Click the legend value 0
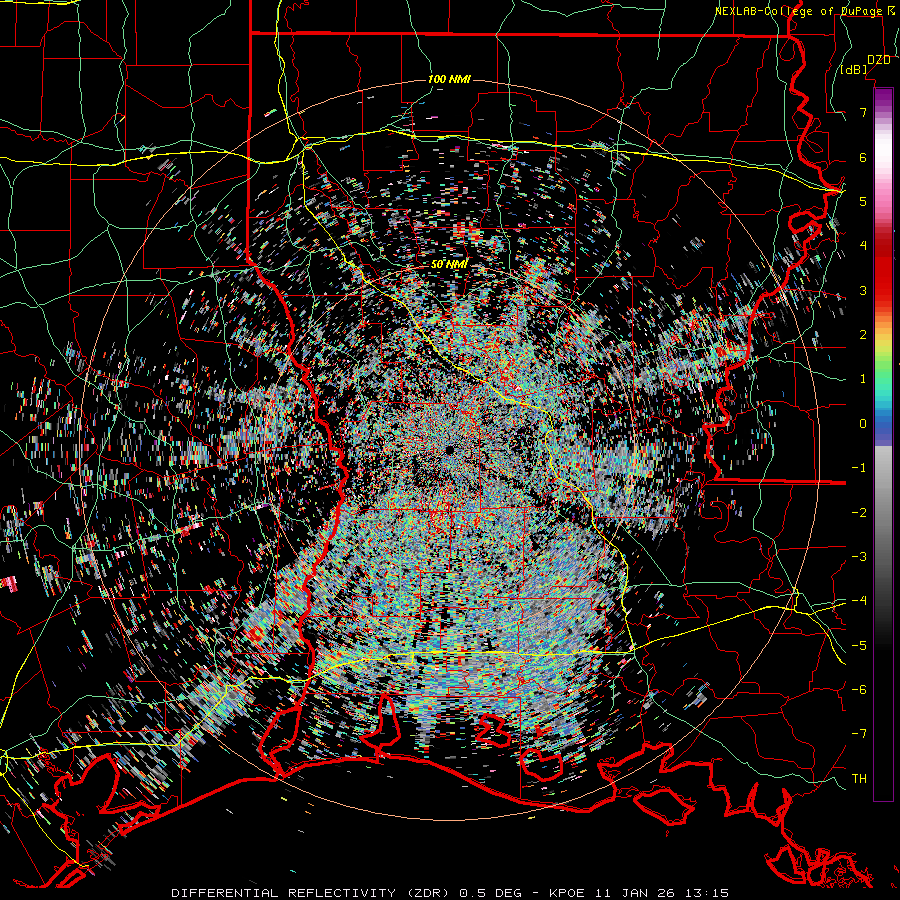The image size is (900, 900). coord(863,424)
